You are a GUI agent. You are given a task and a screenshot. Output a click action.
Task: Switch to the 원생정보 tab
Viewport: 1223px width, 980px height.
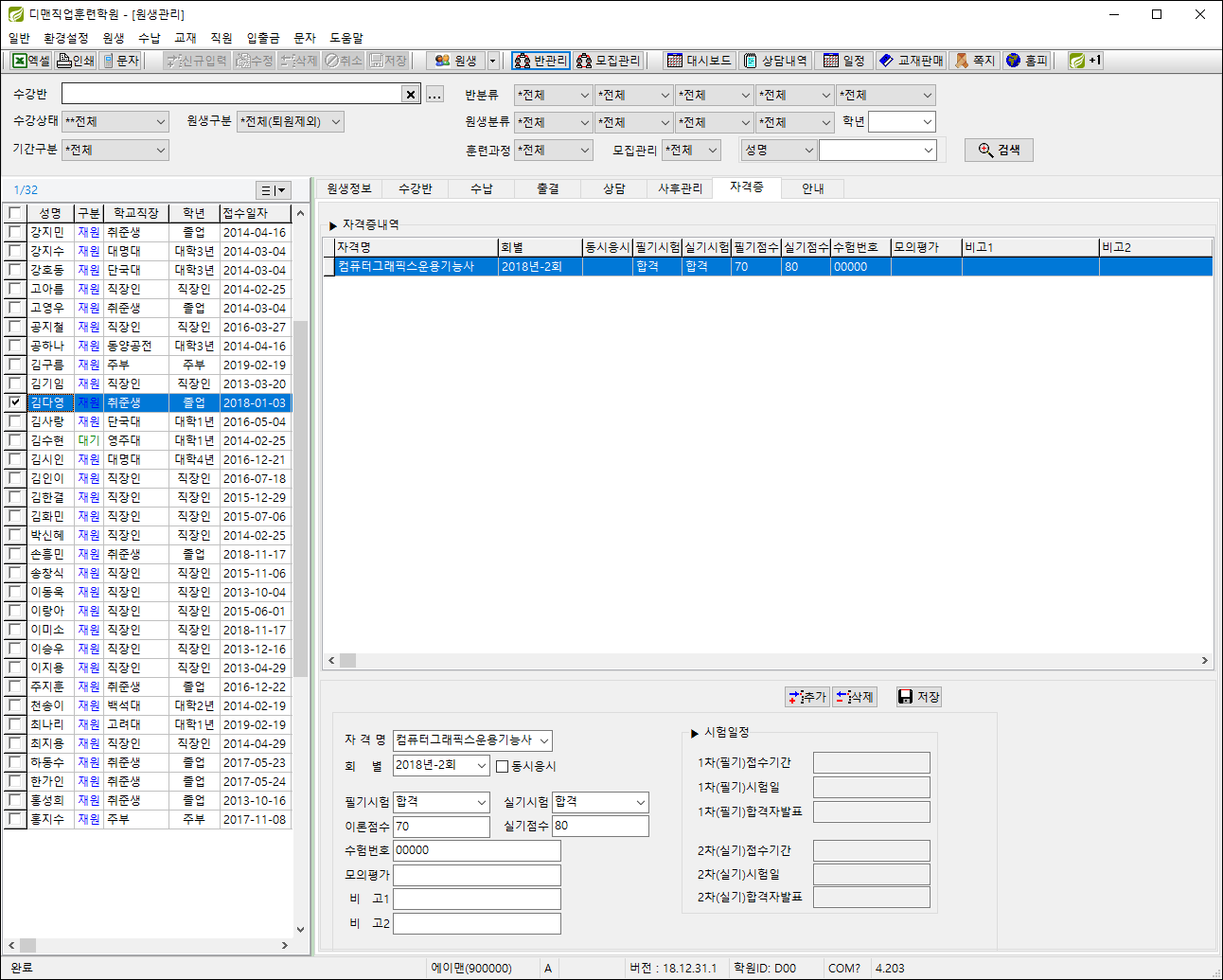click(349, 188)
